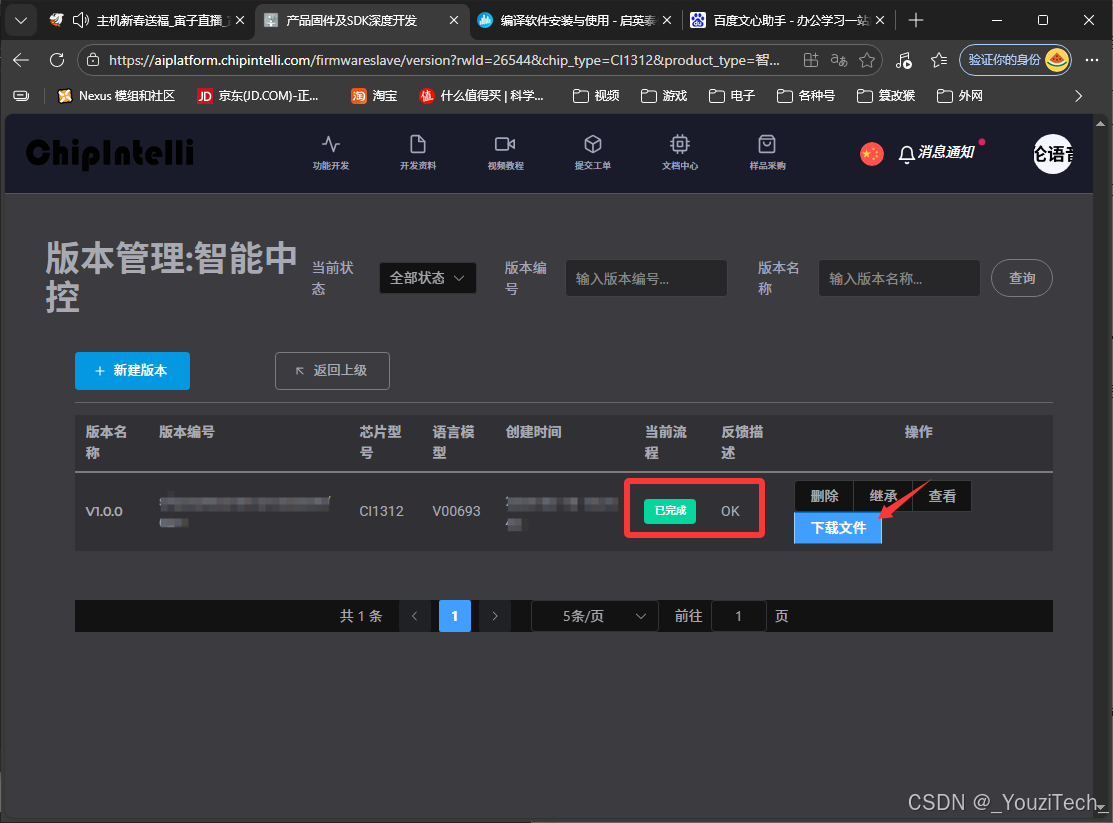Click the media music note toolbar icon
Screen dimensions: 1113x823
point(904,60)
